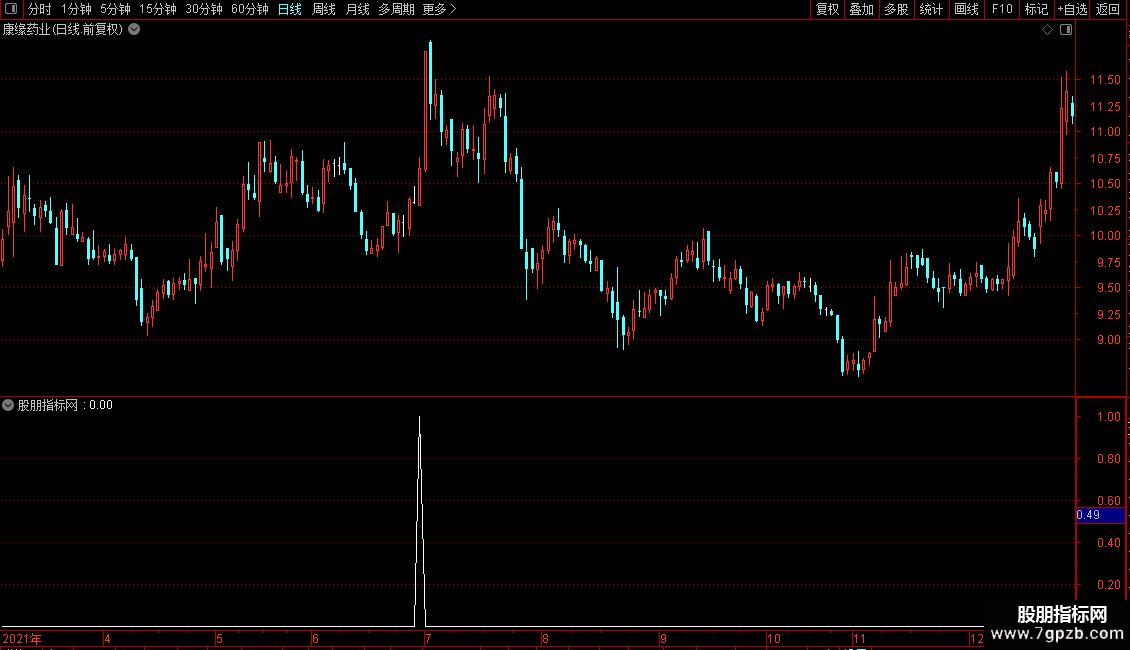Click the indicator signal spike near July
The width and height of the screenshot is (1130, 650).
point(420,522)
